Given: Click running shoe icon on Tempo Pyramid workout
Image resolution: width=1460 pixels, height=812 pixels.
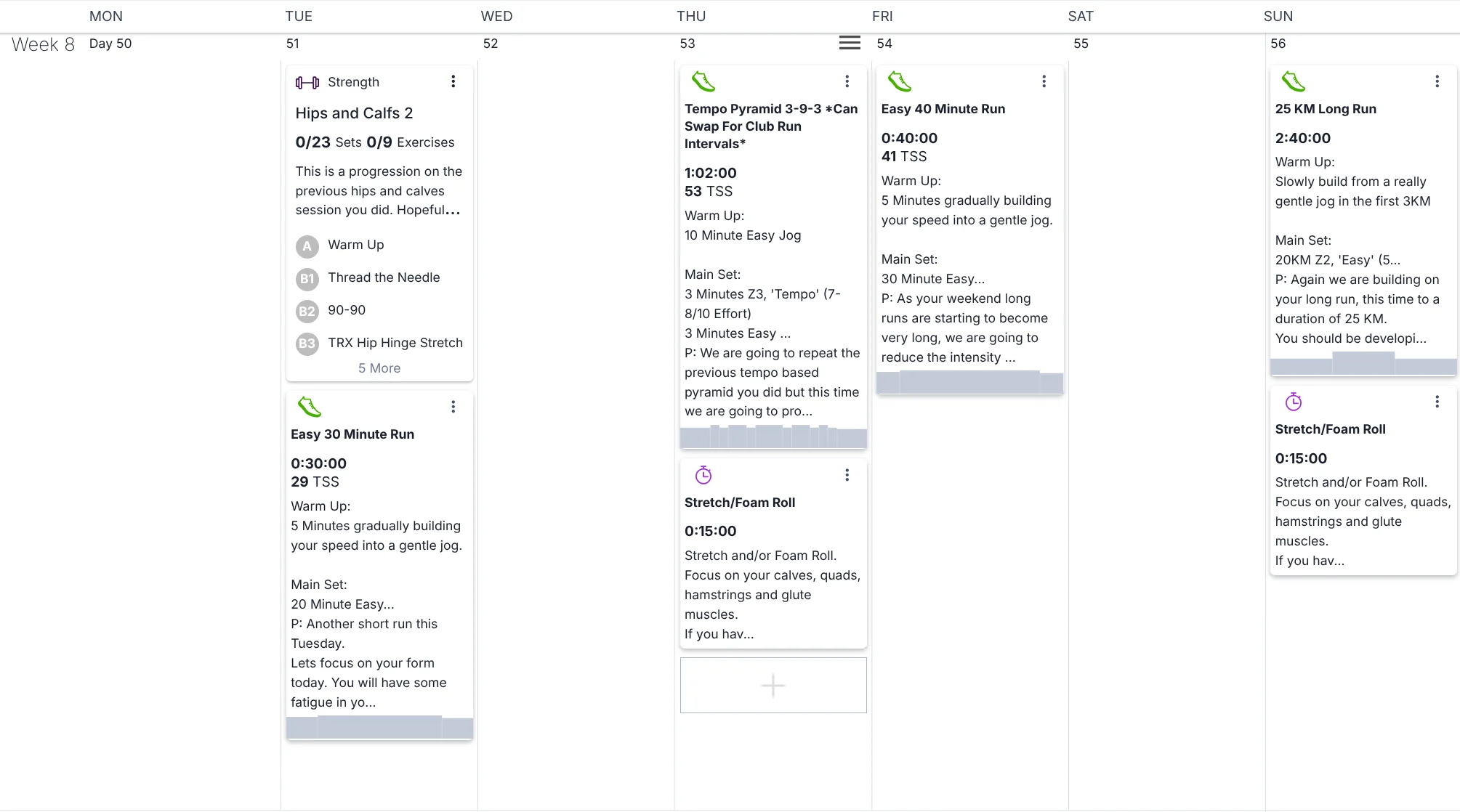Looking at the screenshot, I should [703, 81].
